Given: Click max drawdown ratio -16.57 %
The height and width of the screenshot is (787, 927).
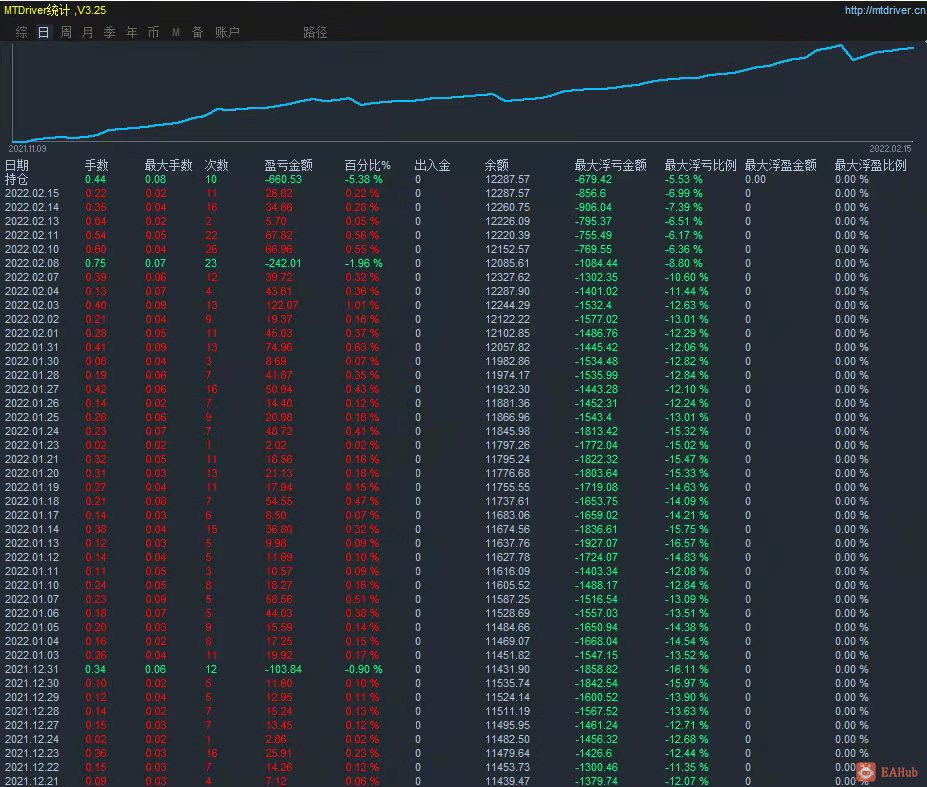Looking at the screenshot, I should pos(686,543).
